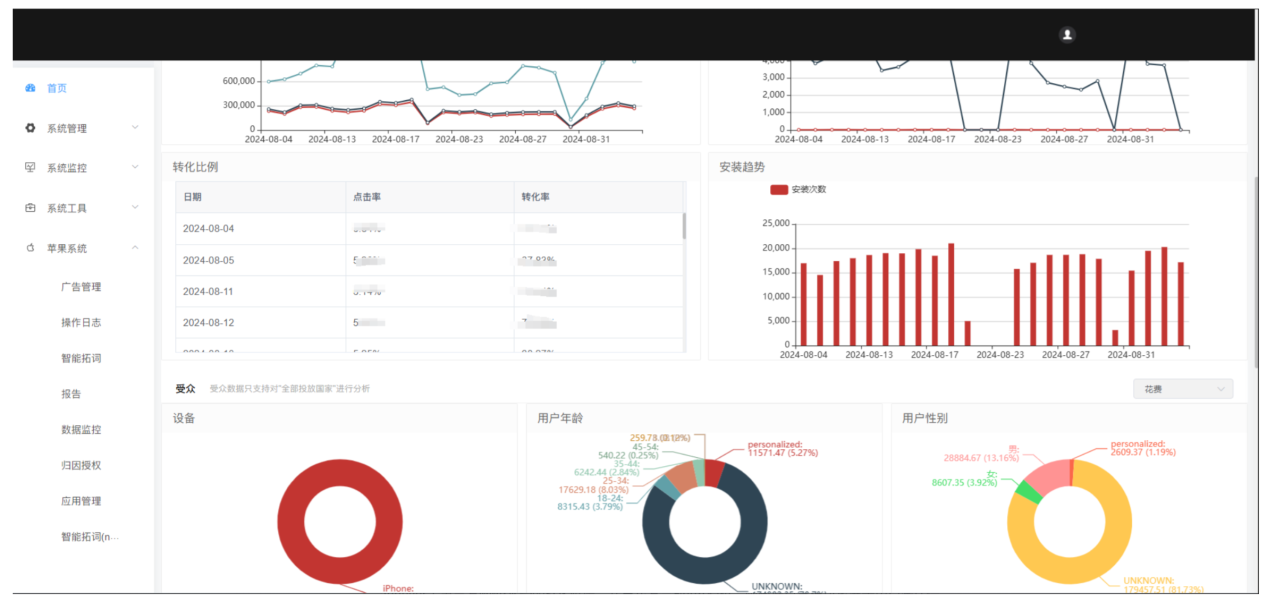Click the apple icon beside 苹果系统
Image resolution: width=1267 pixels, height=601 pixels.
pyautogui.click(x=30, y=248)
